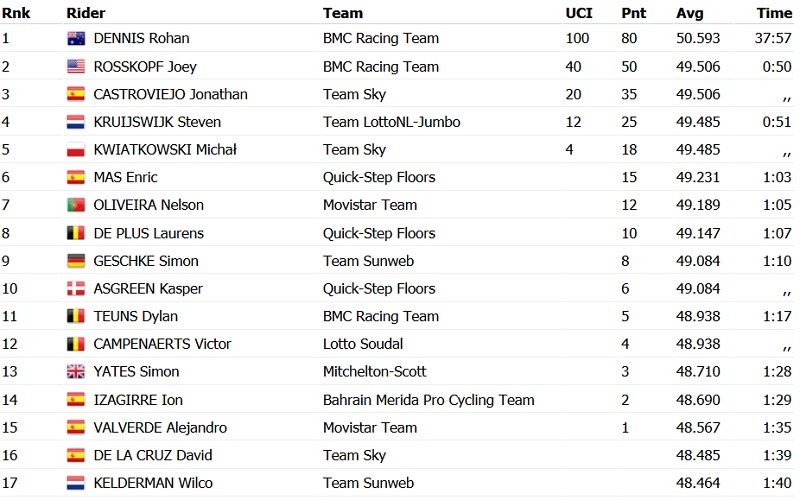Viewport: 800px width, 500px height.
Task: Click the UCI column header
Action: click(x=578, y=13)
